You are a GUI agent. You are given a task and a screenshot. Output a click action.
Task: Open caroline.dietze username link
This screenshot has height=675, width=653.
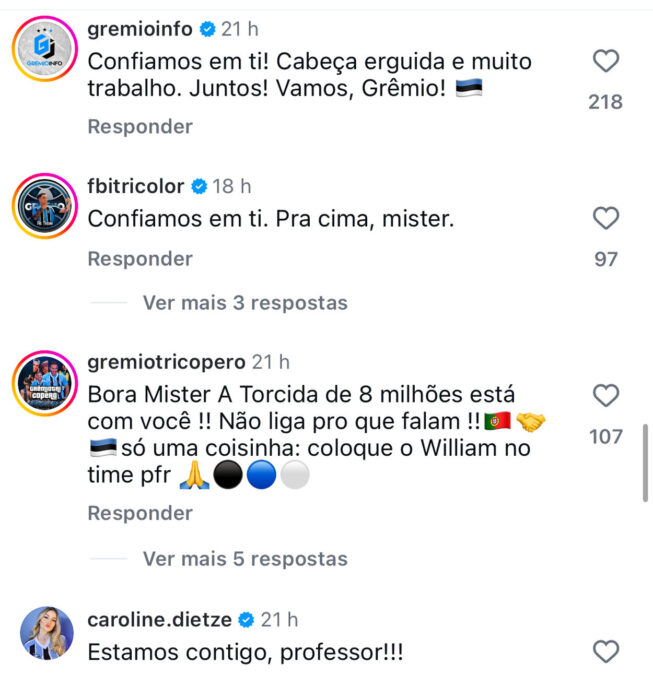point(159,620)
